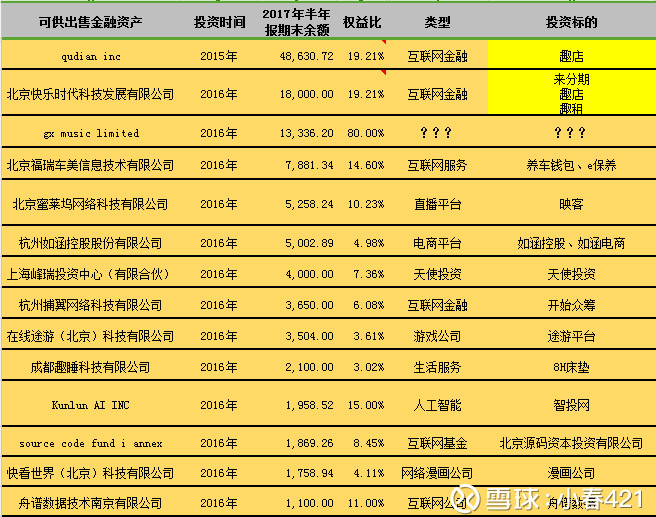Click the 直播平台 type cell
This screenshot has width=656, height=517.
coord(437,204)
